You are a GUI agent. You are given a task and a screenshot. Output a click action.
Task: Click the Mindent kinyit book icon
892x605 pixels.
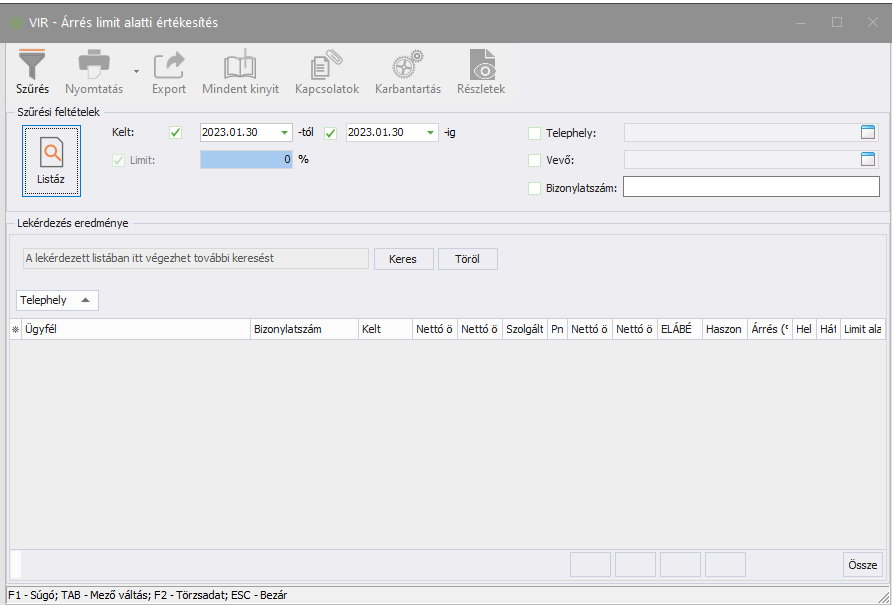pyautogui.click(x=240, y=66)
